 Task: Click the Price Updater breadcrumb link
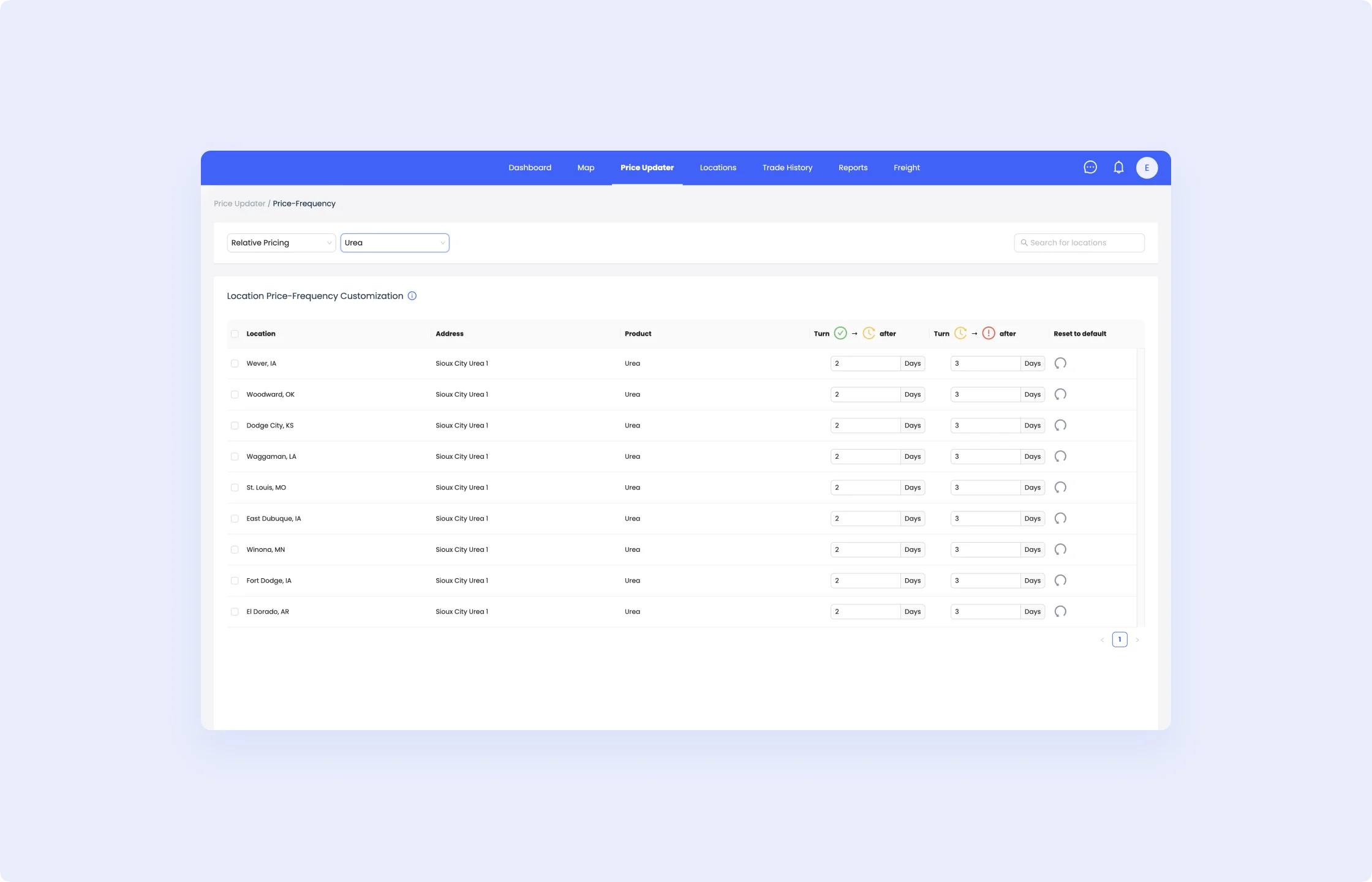pos(239,203)
